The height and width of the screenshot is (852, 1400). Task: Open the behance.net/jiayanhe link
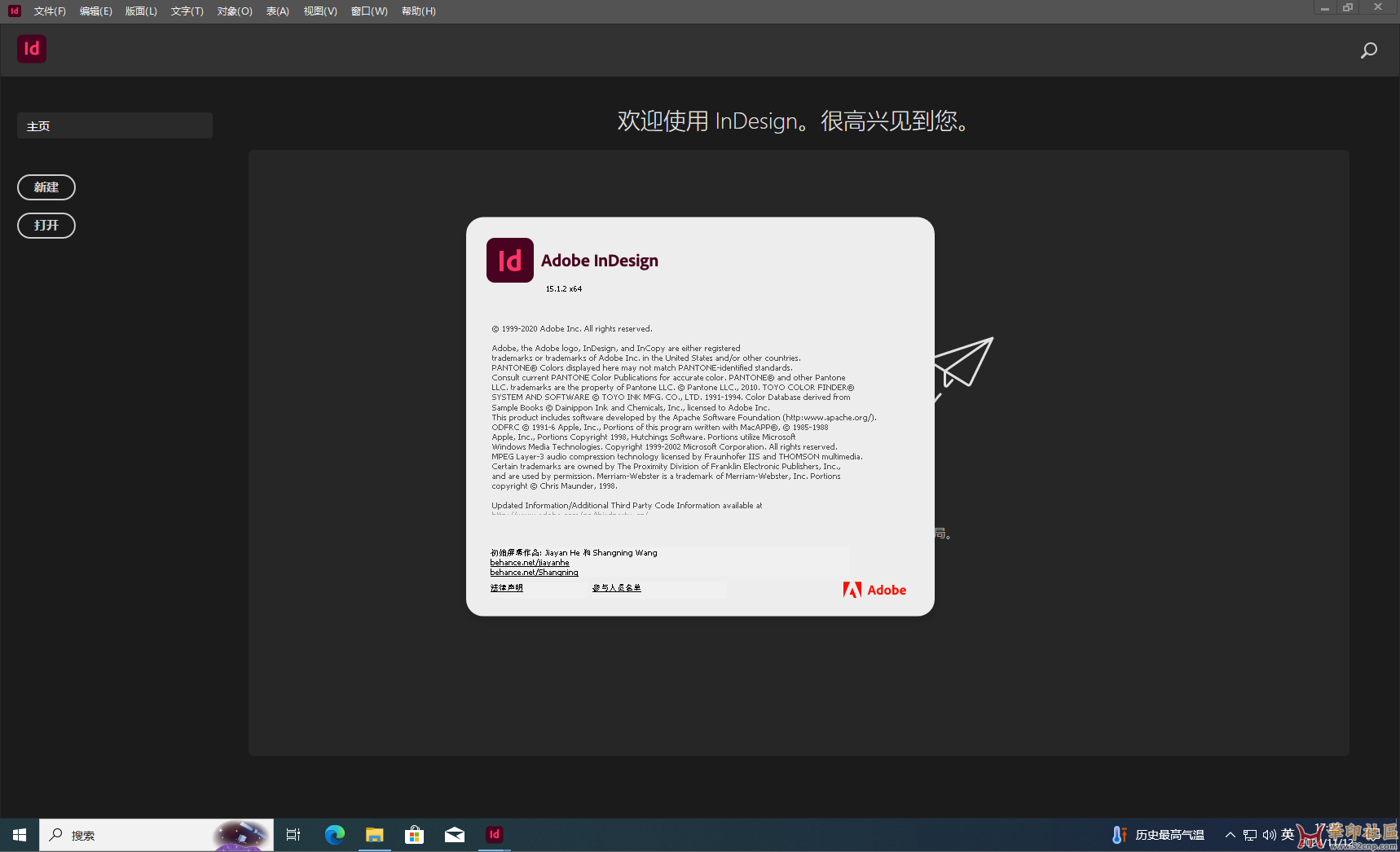point(530,563)
